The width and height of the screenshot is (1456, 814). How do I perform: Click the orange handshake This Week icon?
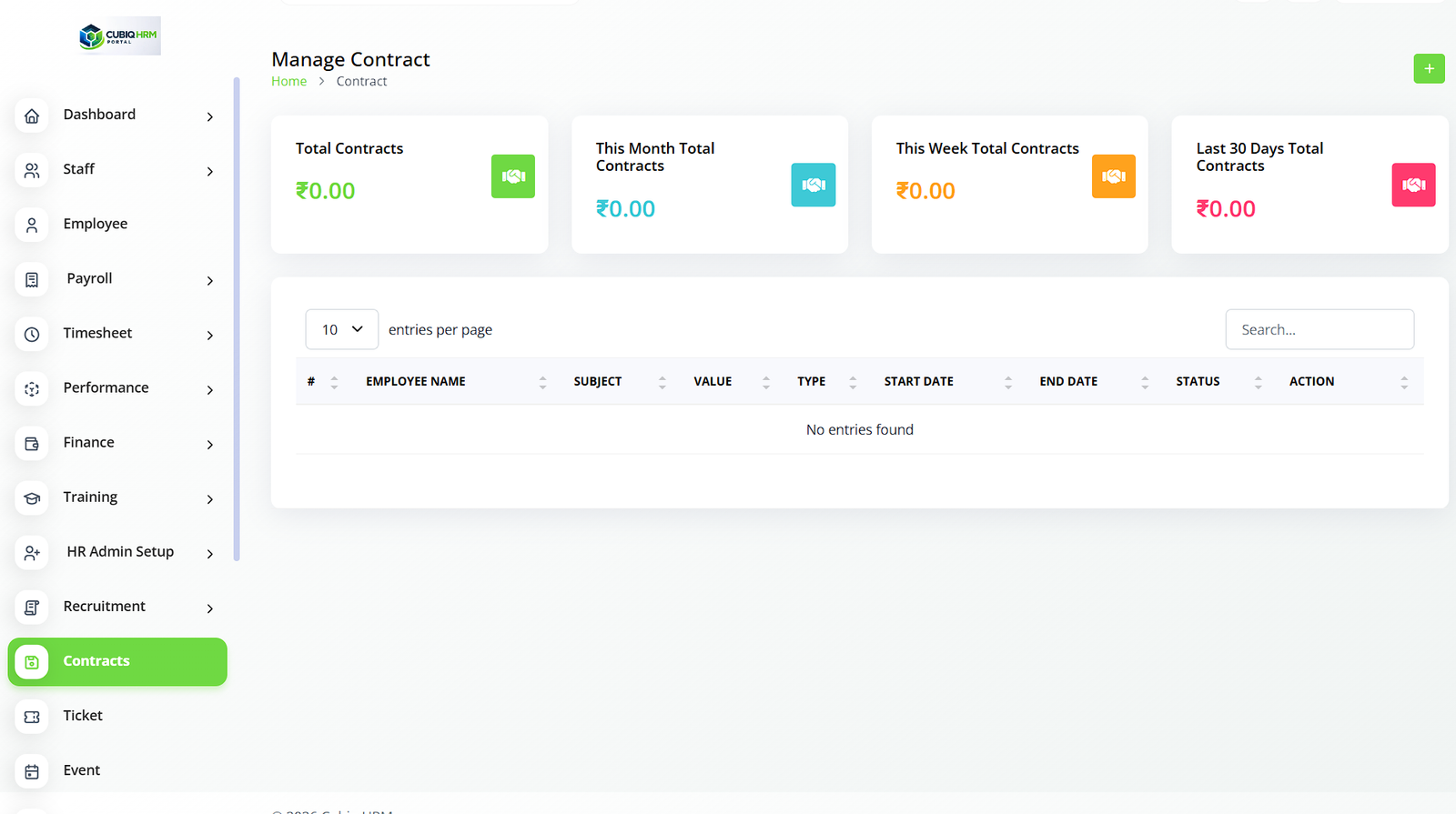pos(1113,176)
